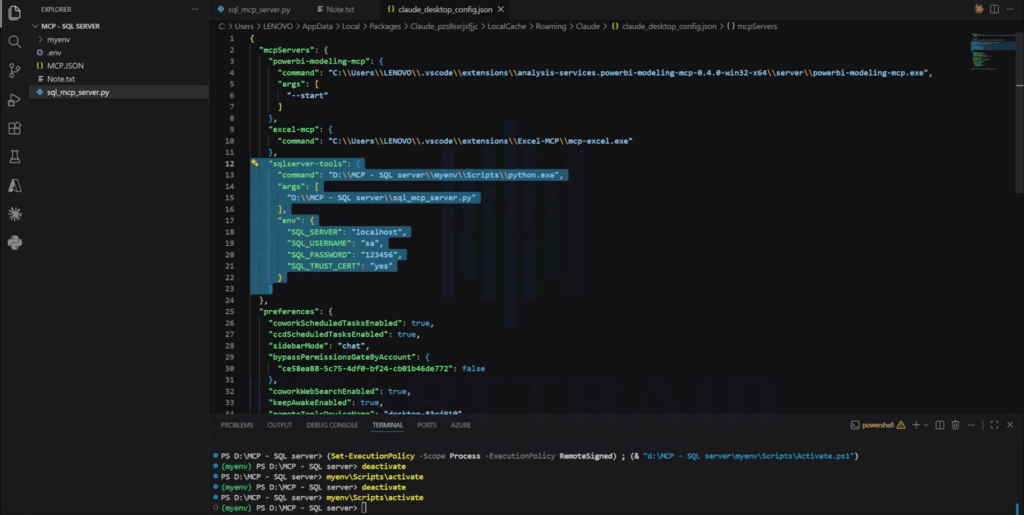Click LocalCache breadcrumb segment
Screen dimensions: 1024x515
[507, 26]
